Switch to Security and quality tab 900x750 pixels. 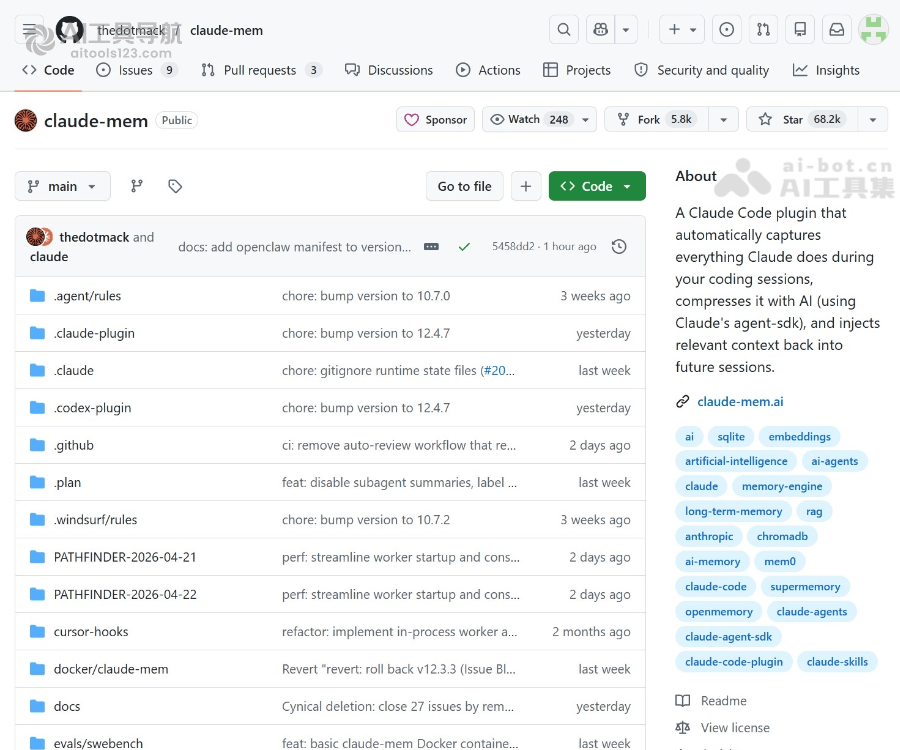[x=701, y=70]
